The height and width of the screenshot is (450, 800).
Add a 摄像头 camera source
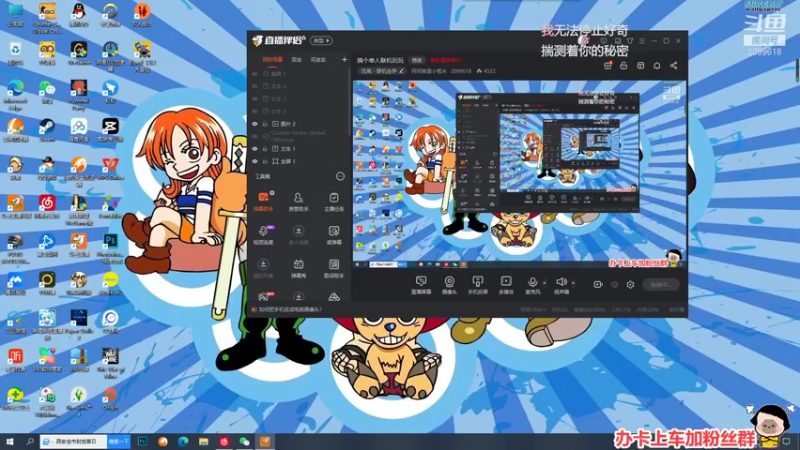(449, 285)
